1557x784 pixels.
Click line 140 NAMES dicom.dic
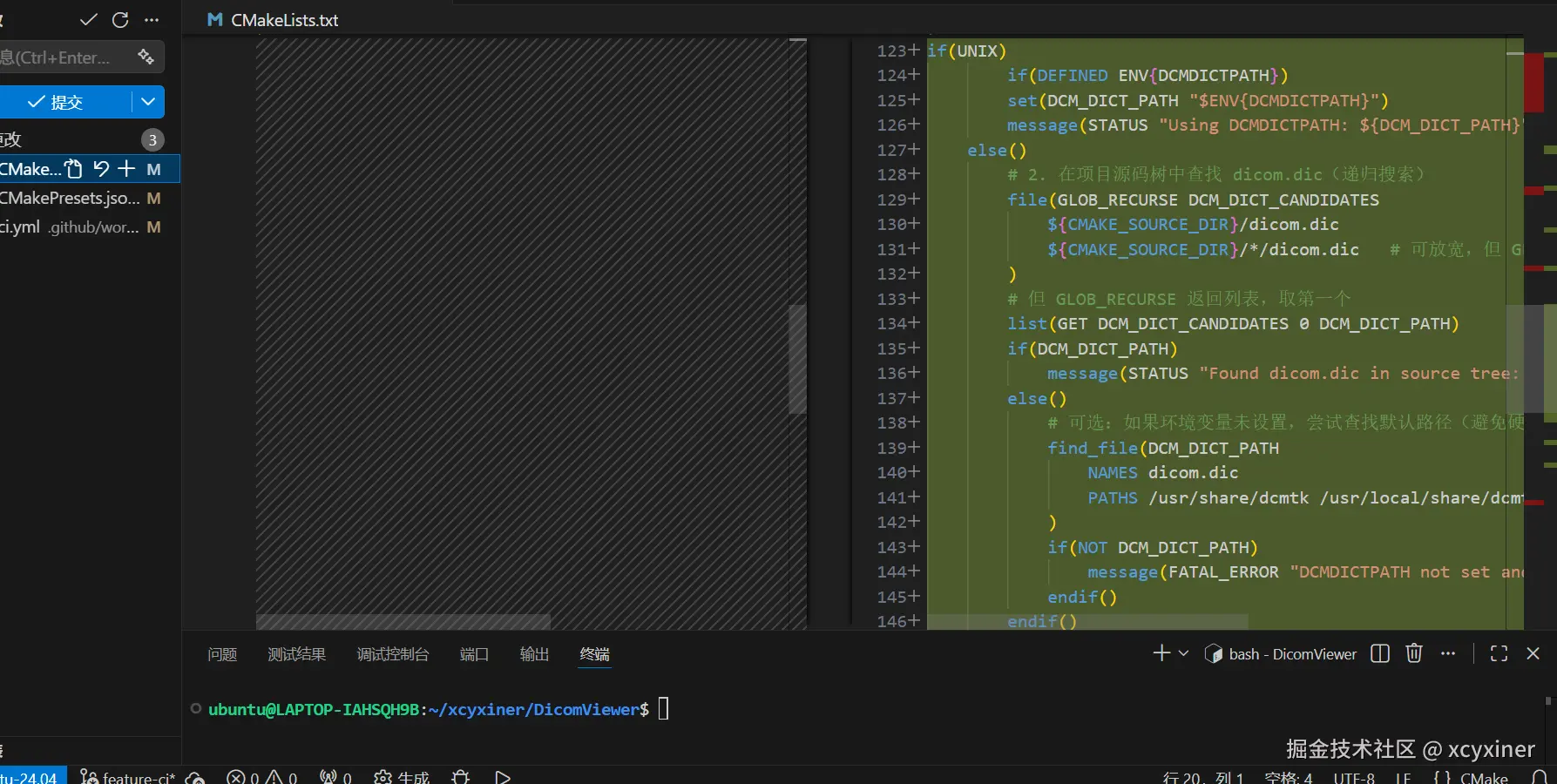click(x=1163, y=472)
